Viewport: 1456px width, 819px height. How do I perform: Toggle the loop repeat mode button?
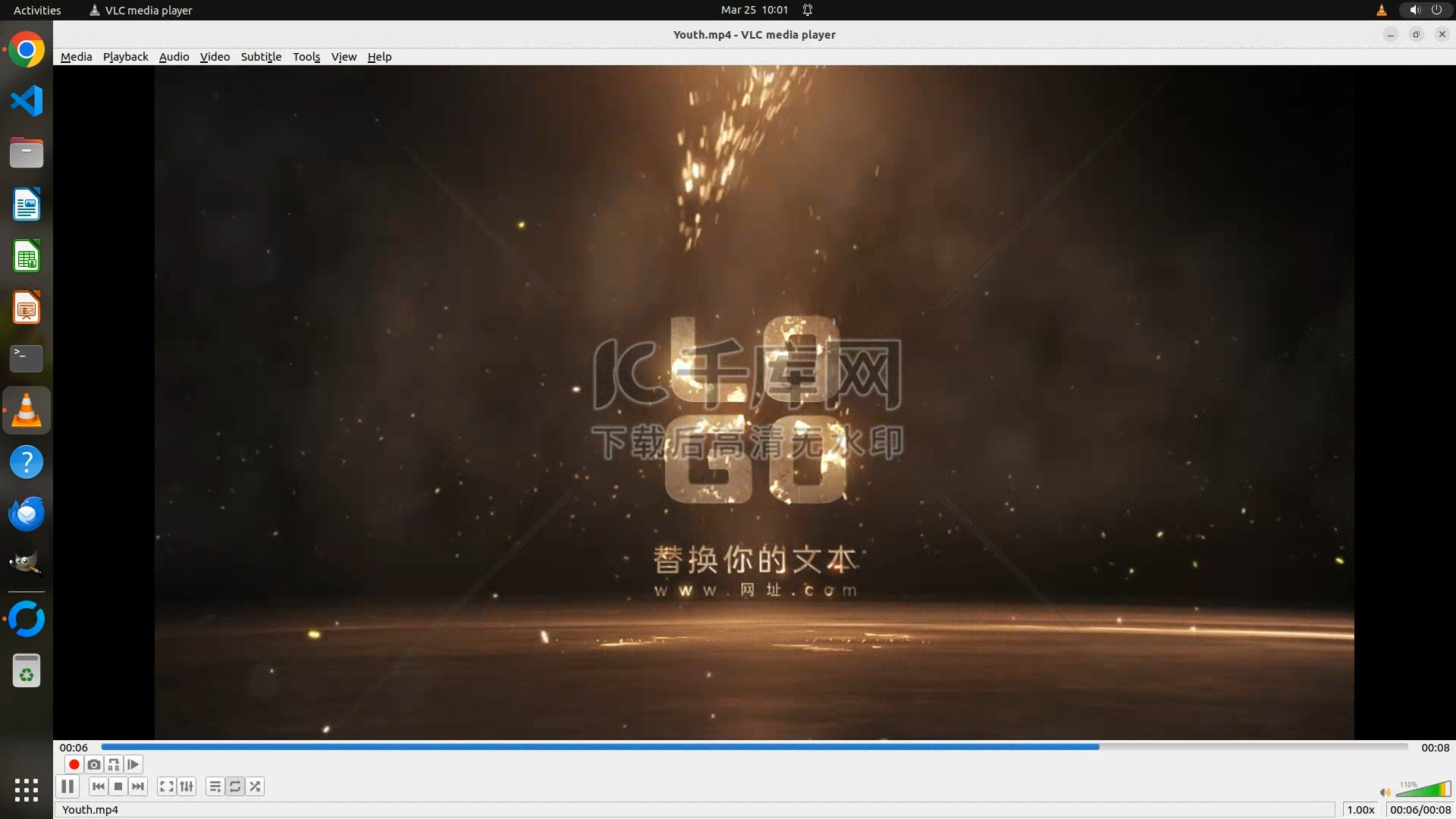(x=235, y=786)
